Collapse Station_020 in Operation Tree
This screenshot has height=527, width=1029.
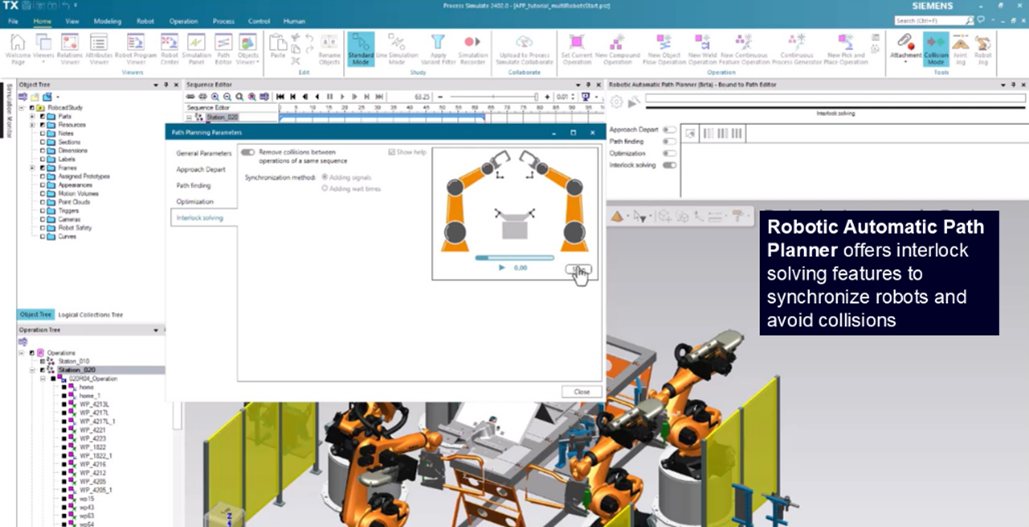click(32, 370)
